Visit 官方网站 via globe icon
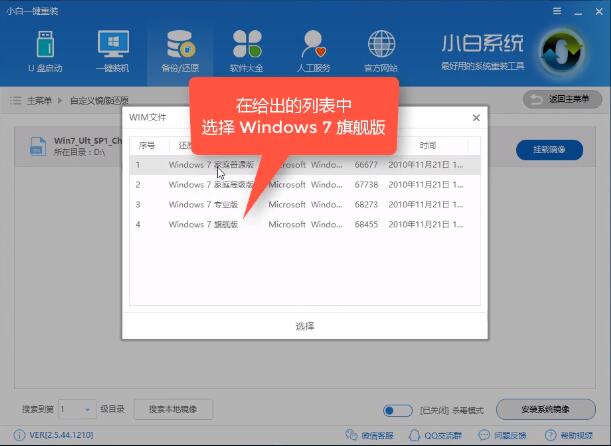Image resolution: width=611 pixels, height=446 pixels. click(381, 49)
